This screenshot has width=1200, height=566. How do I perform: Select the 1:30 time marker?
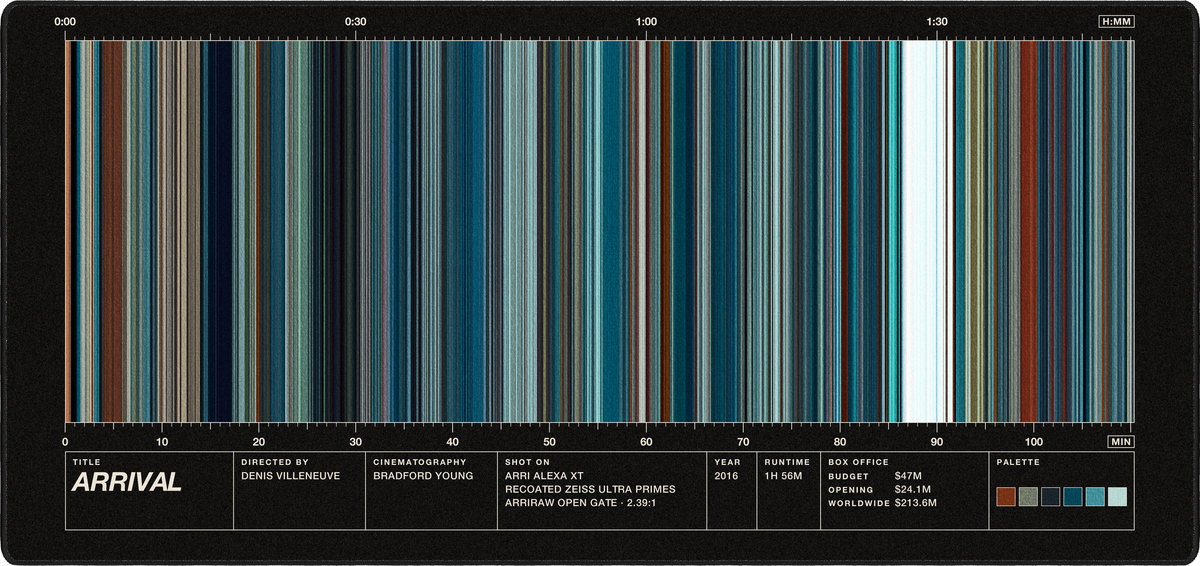click(937, 21)
